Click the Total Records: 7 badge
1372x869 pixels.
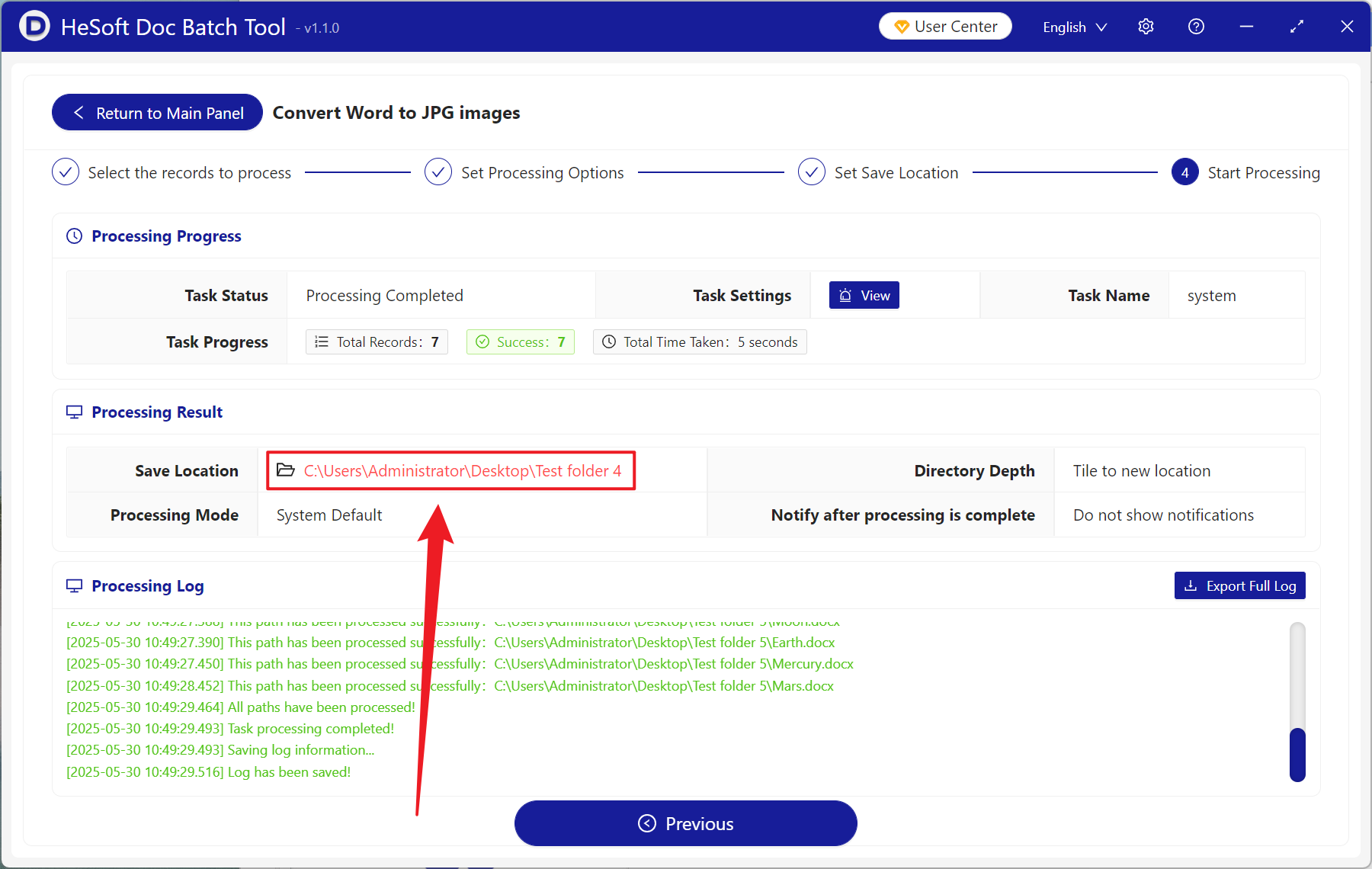pyautogui.click(x=377, y=342)
